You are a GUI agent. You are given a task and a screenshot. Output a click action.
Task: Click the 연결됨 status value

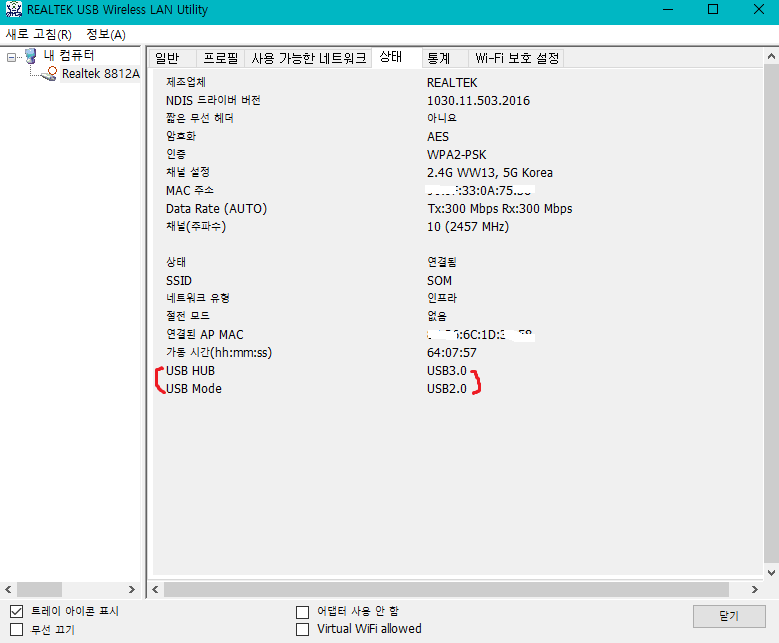pyautogui.click(x=442, y=262)
